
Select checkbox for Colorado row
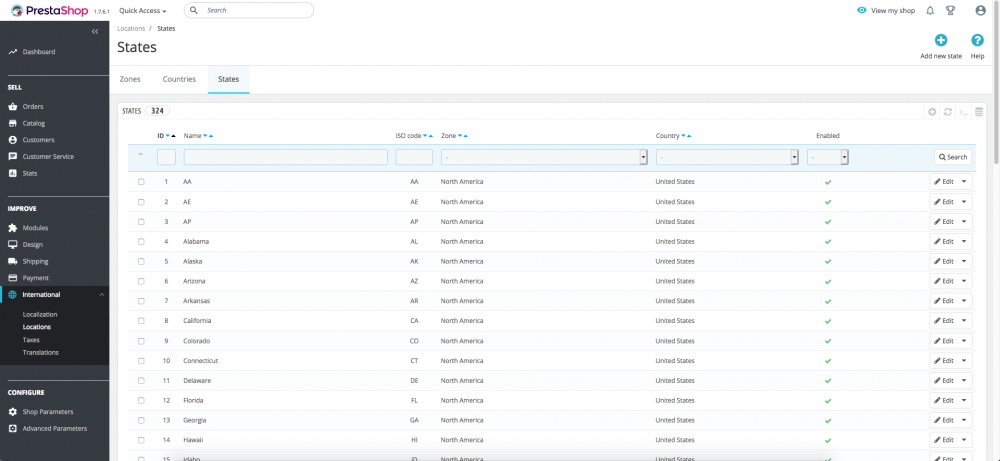click(141, 340)
